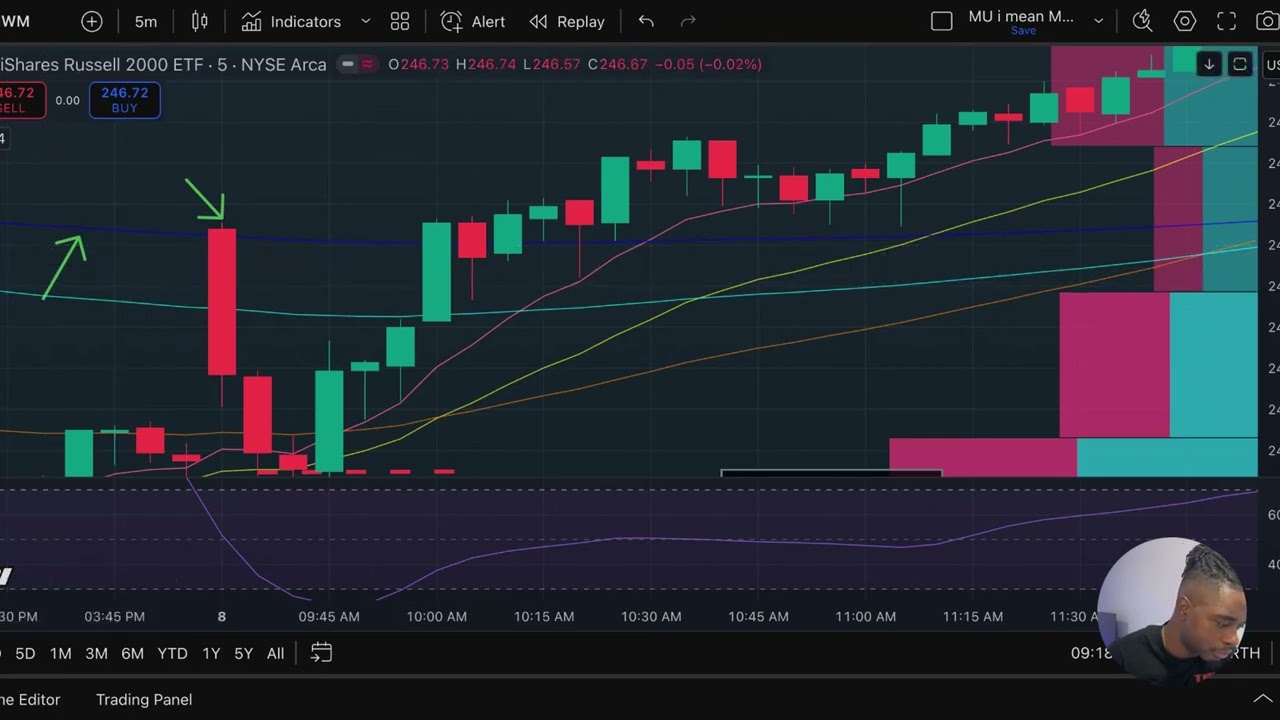The height and width of the screenshot is (720, 1280).
Task: Select the 5D time range
Action: [x=25, y=653]
